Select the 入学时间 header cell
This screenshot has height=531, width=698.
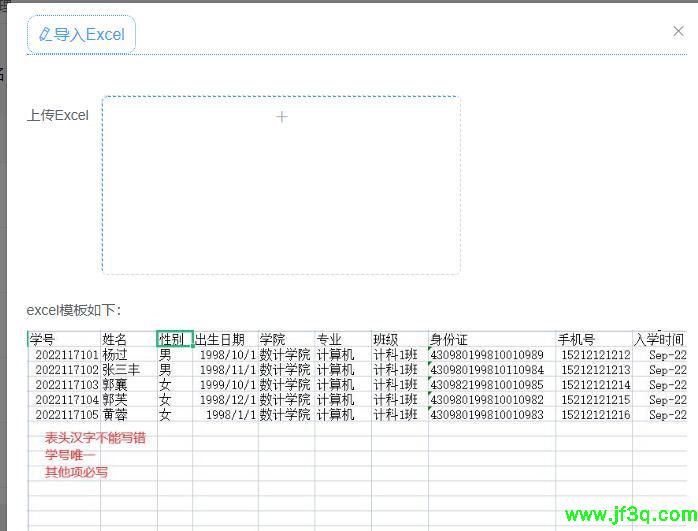659,340
